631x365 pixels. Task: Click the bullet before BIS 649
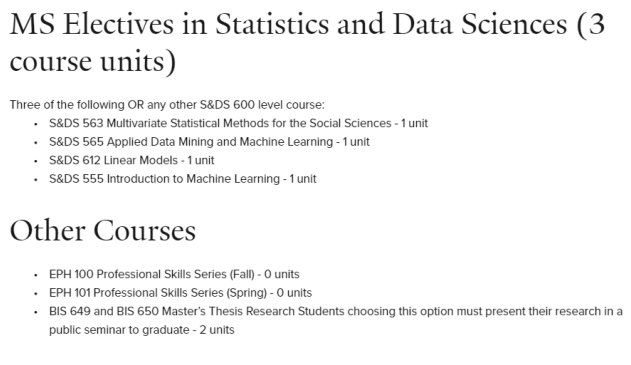(36, 312)
